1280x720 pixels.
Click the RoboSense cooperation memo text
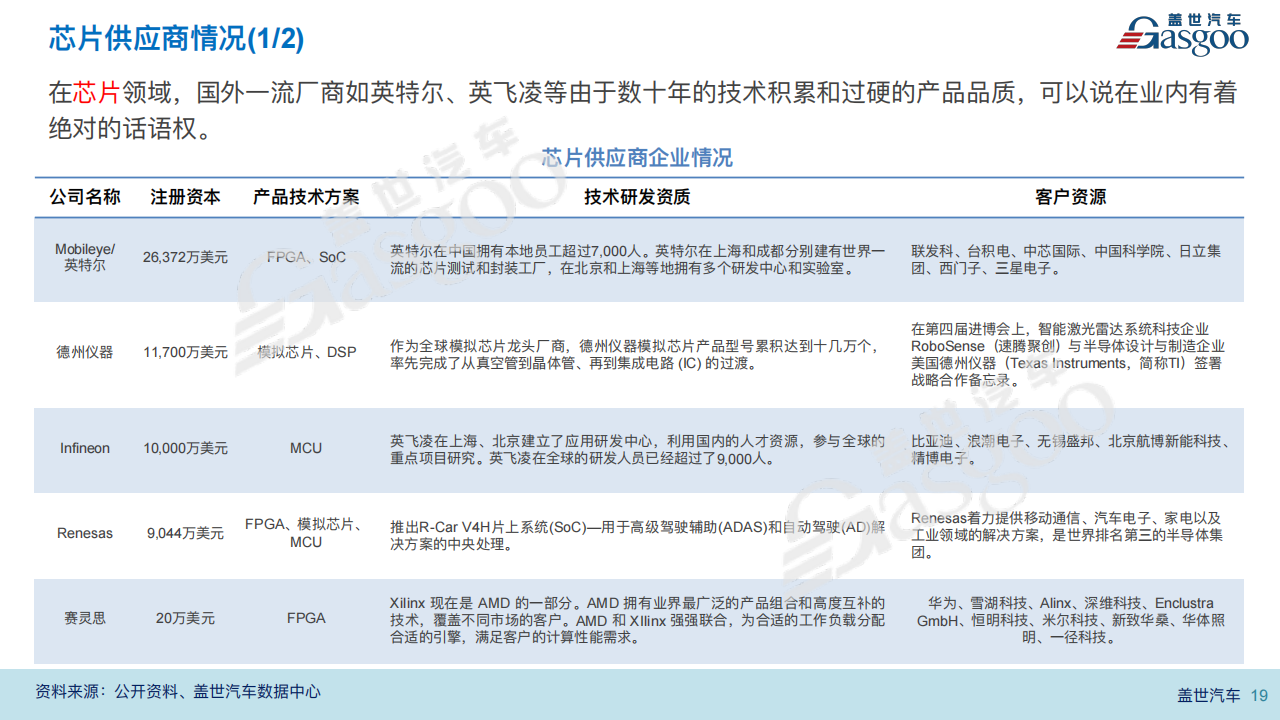1068,354
